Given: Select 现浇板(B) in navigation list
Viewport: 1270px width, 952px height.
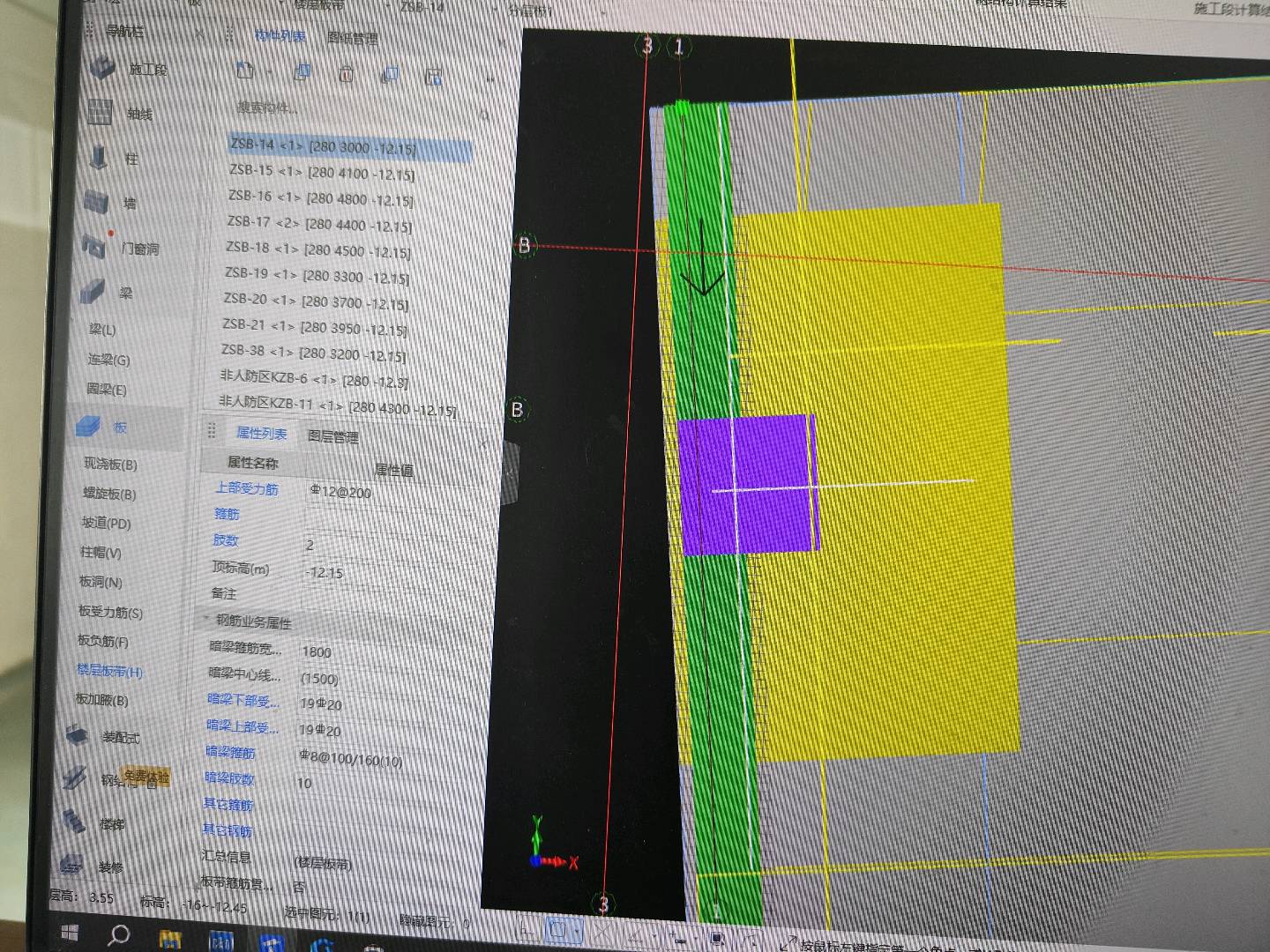Looking at the screenshot, I should click(x=110, y=464).
